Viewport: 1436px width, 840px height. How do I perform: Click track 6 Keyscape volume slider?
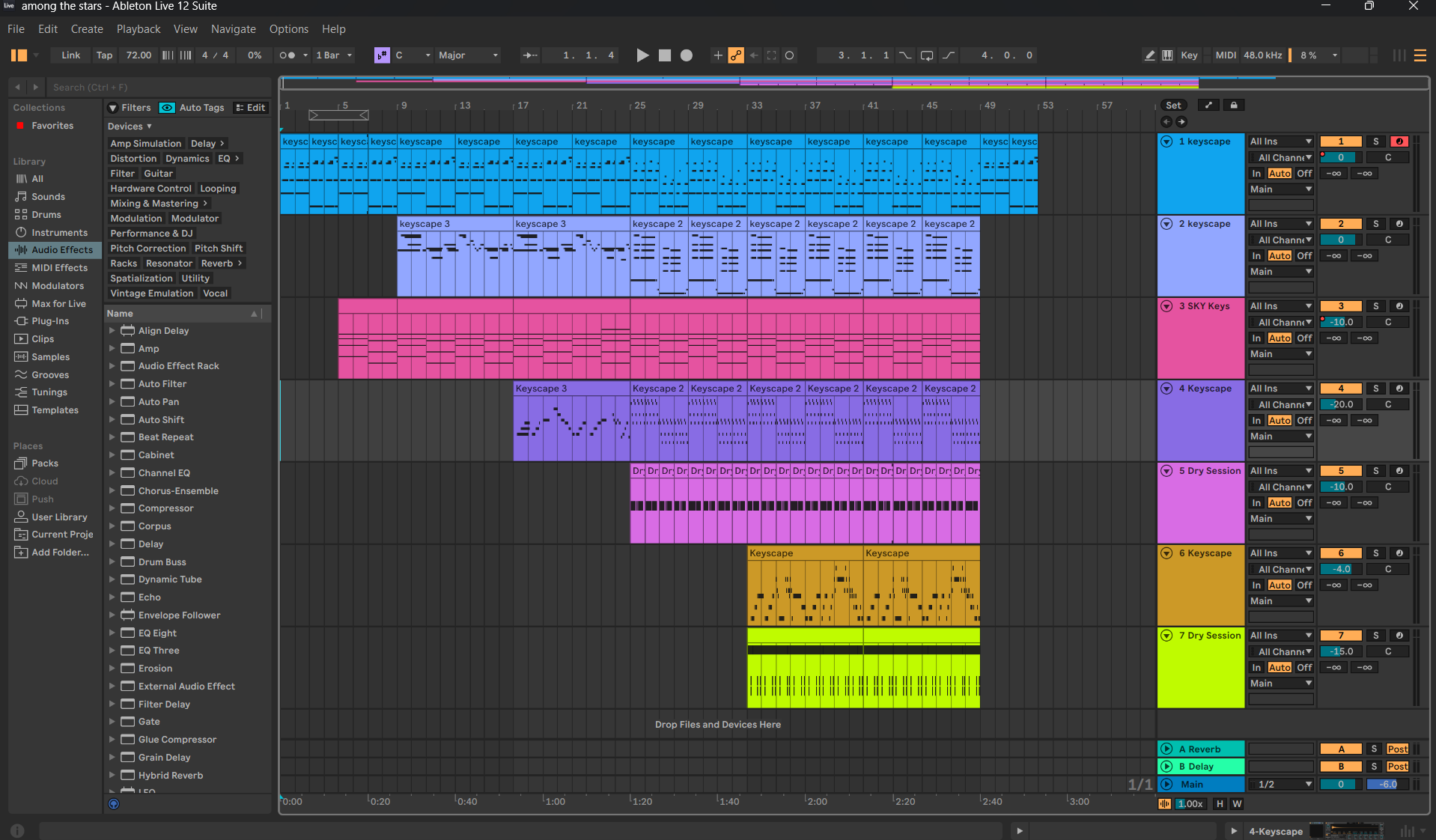1341,570
